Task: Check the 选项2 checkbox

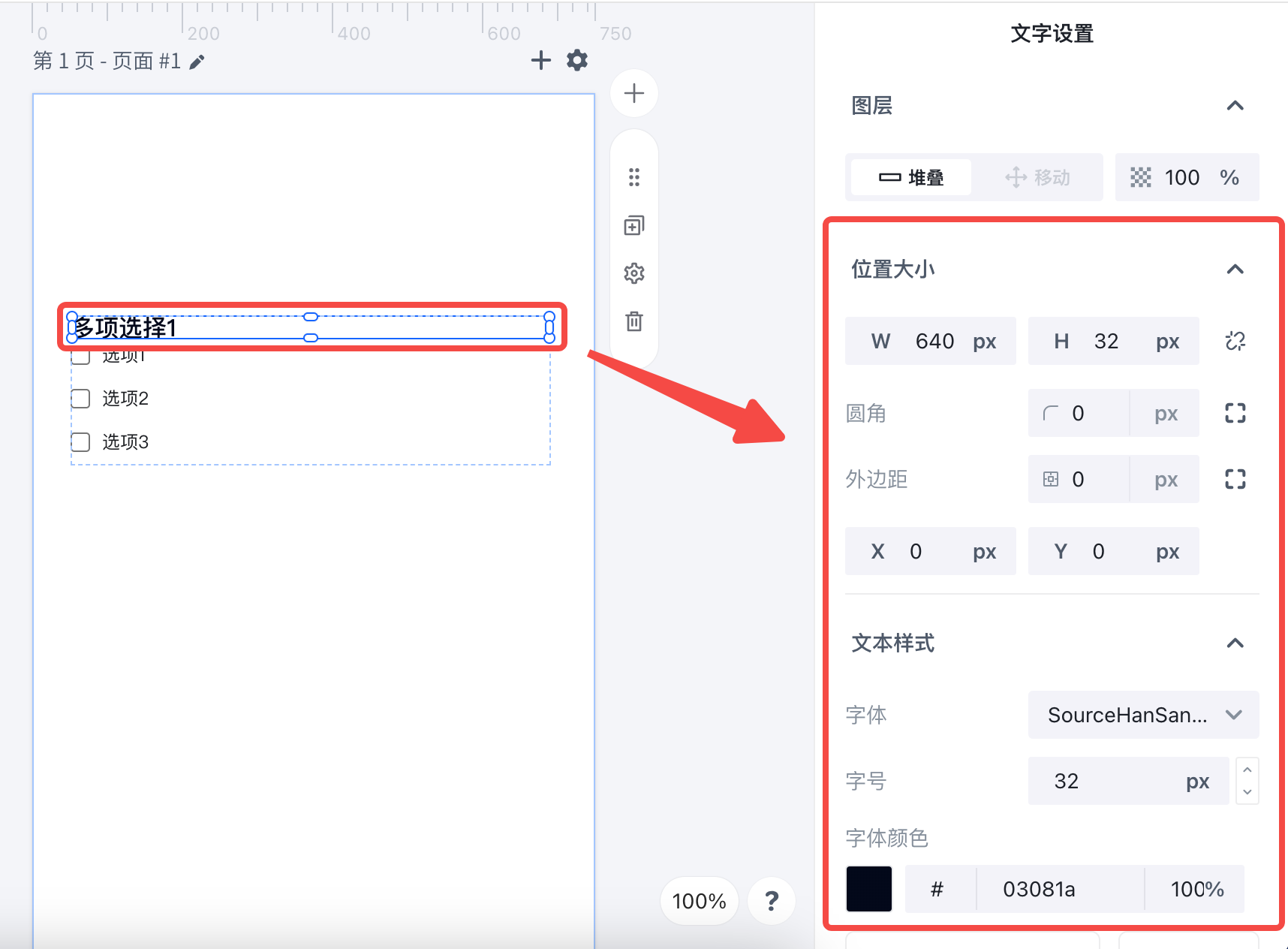Action: point(80,398)
